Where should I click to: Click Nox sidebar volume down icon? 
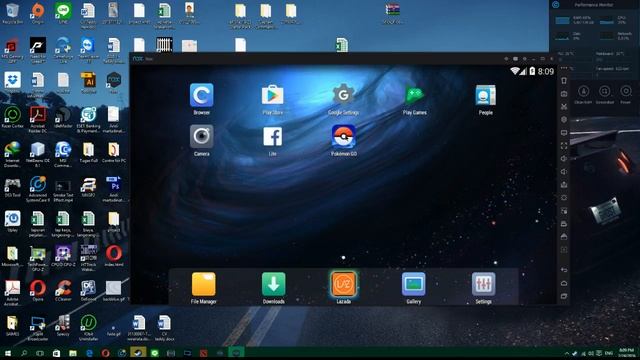tap(564, 172)
